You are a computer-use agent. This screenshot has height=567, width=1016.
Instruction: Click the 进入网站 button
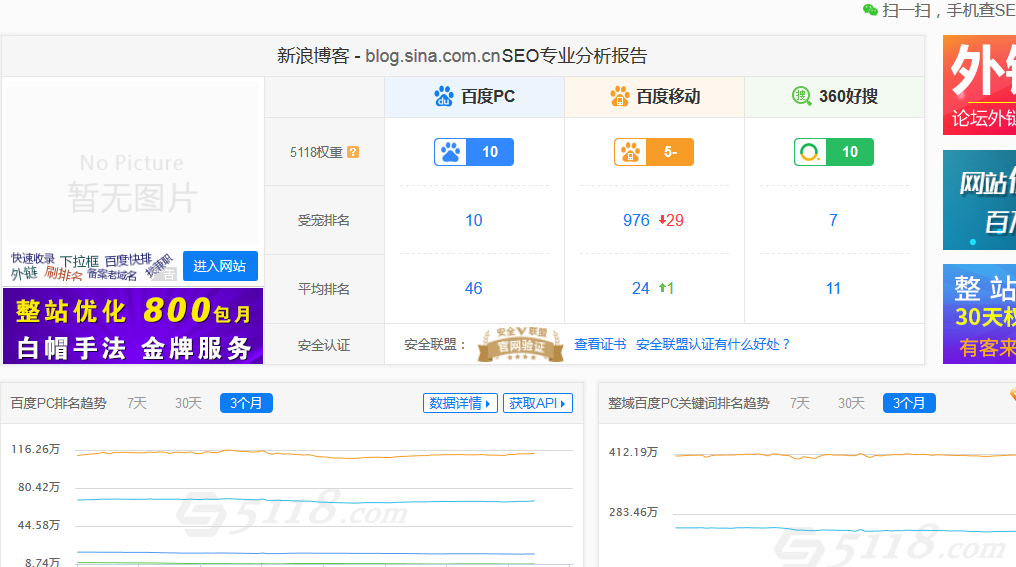220,266
